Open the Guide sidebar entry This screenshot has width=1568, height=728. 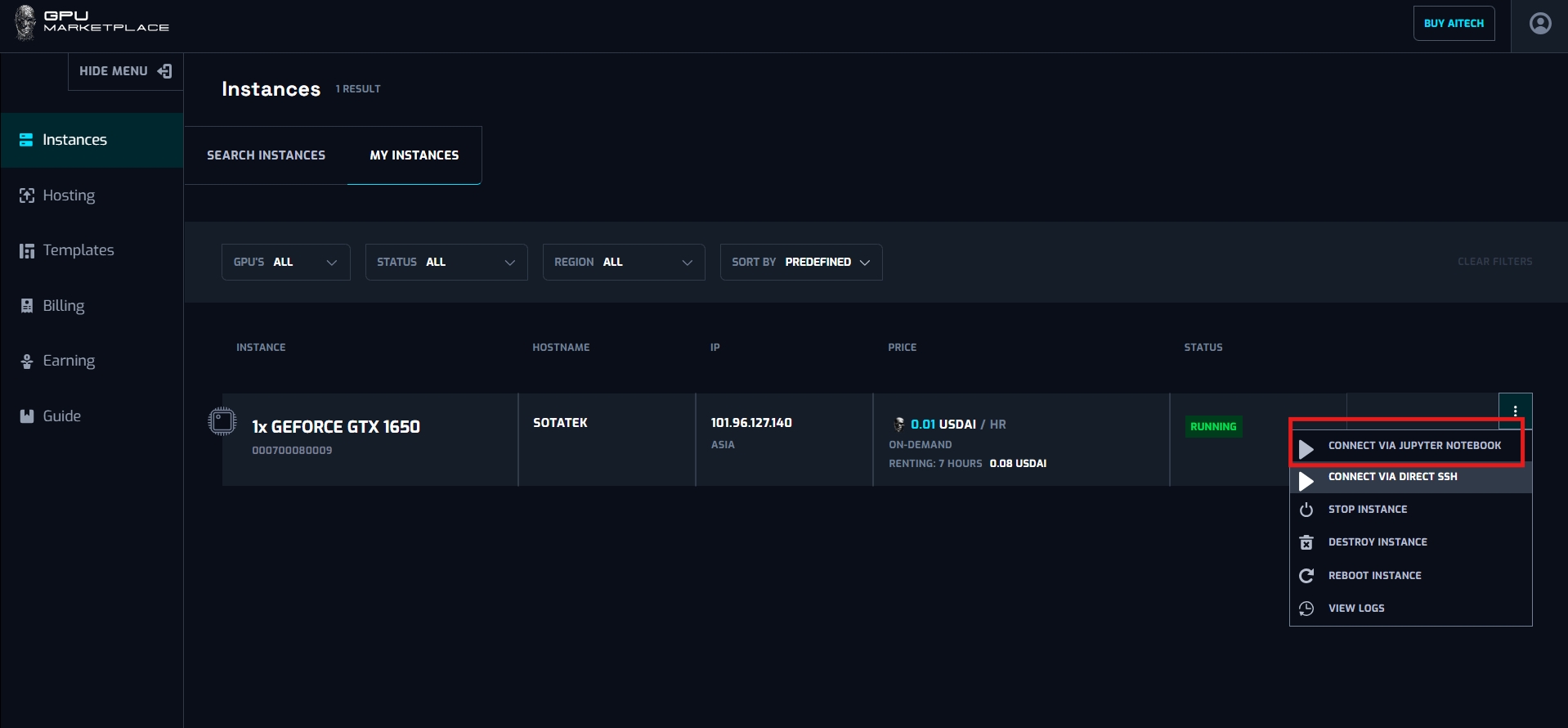61,416
